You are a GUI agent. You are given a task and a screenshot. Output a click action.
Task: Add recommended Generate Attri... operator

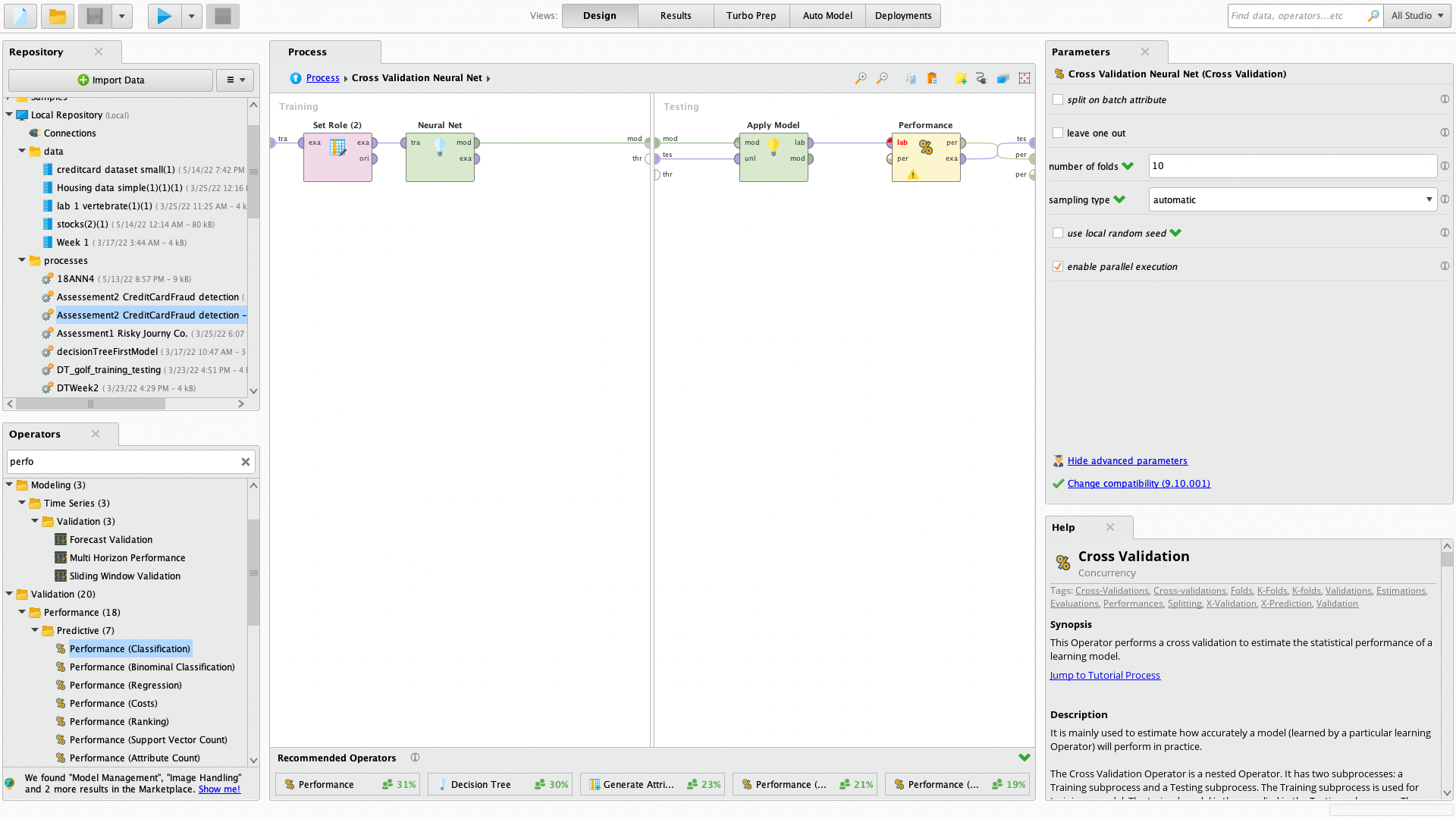coord(652,785)
